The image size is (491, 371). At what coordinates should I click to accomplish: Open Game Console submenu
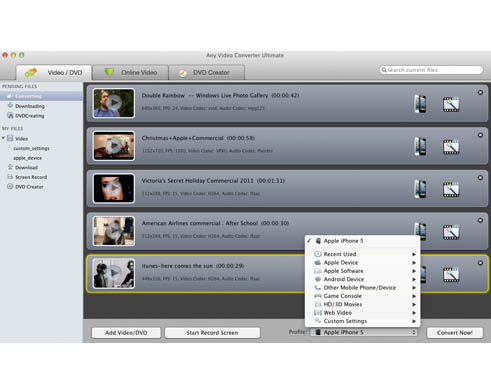click(363, 296)
